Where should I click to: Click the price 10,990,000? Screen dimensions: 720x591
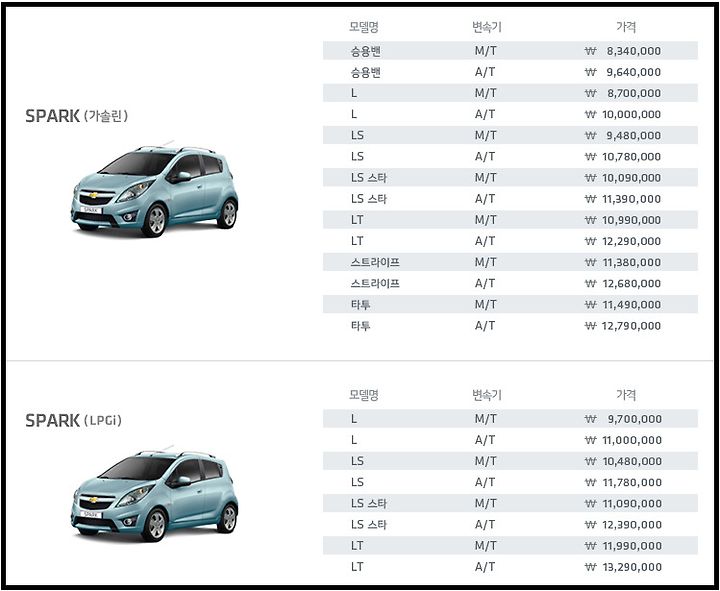tap(631, 220)
